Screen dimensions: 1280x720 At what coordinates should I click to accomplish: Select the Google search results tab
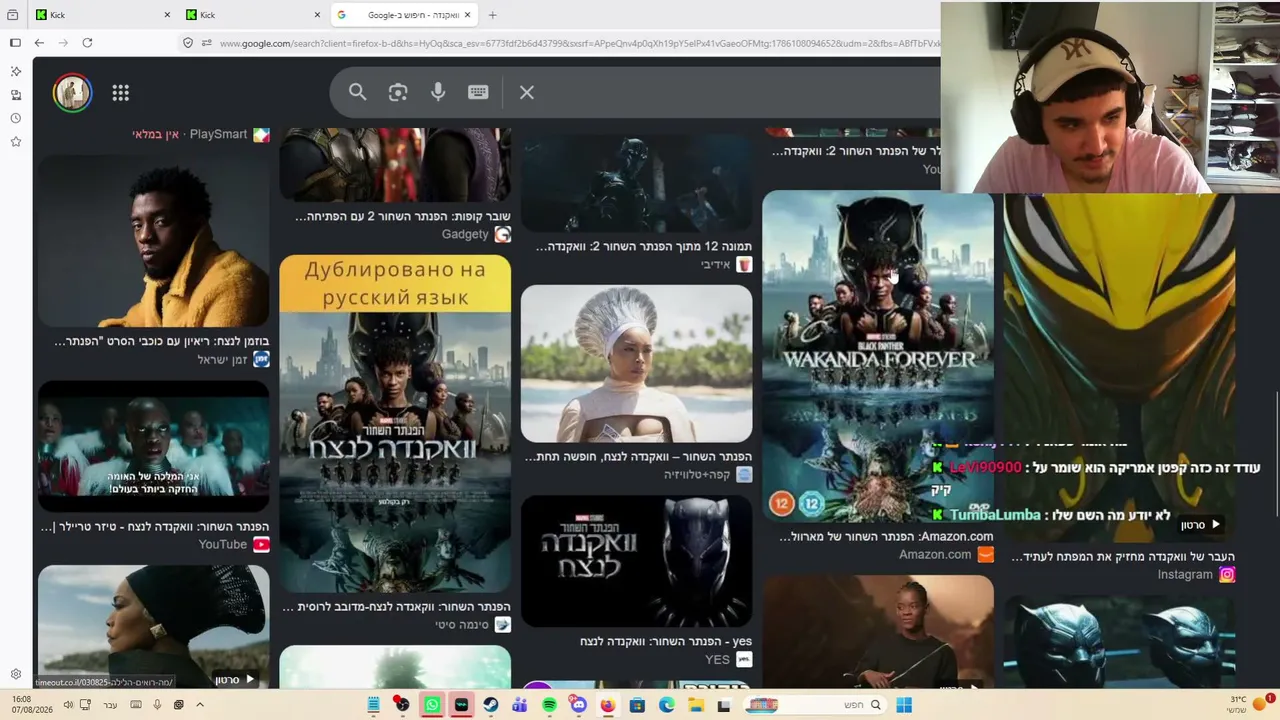404,15
